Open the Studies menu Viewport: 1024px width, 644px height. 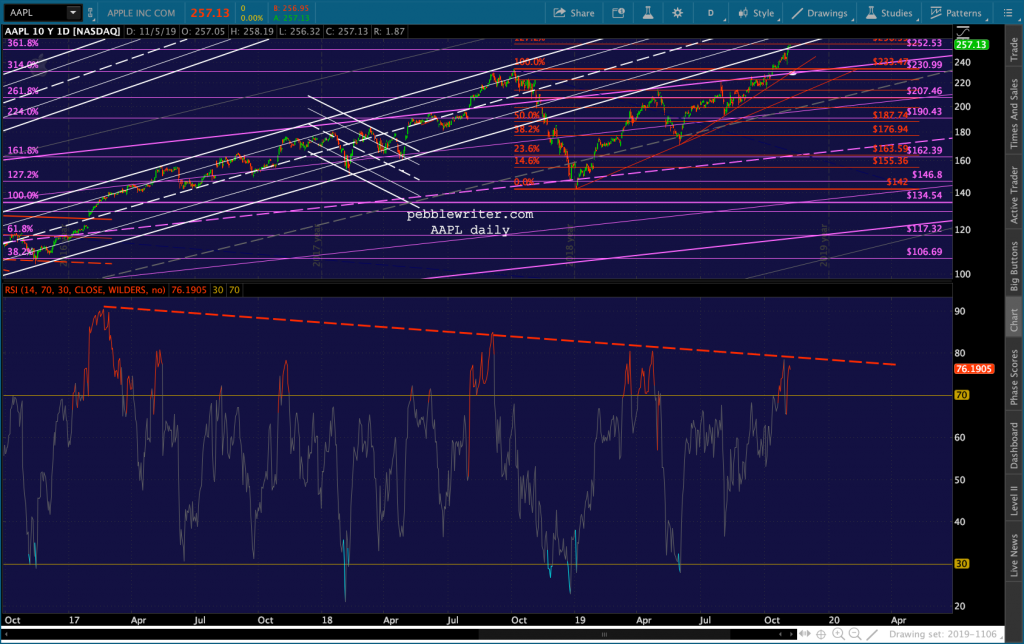point(889,13)
